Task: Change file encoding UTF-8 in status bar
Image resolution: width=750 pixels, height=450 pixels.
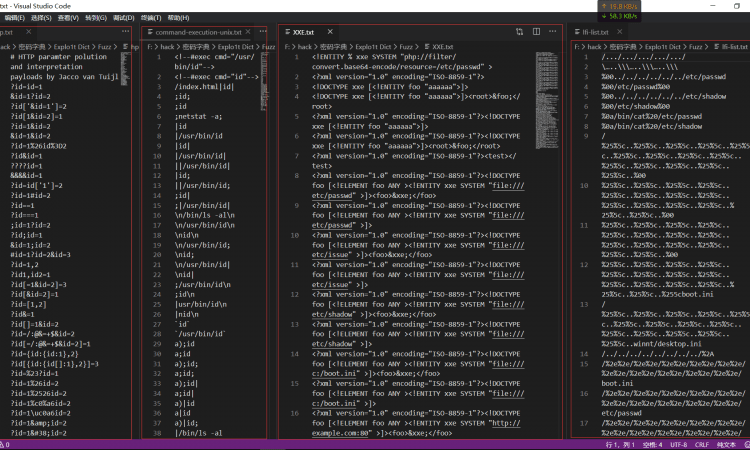Action: tap(678, 445)
